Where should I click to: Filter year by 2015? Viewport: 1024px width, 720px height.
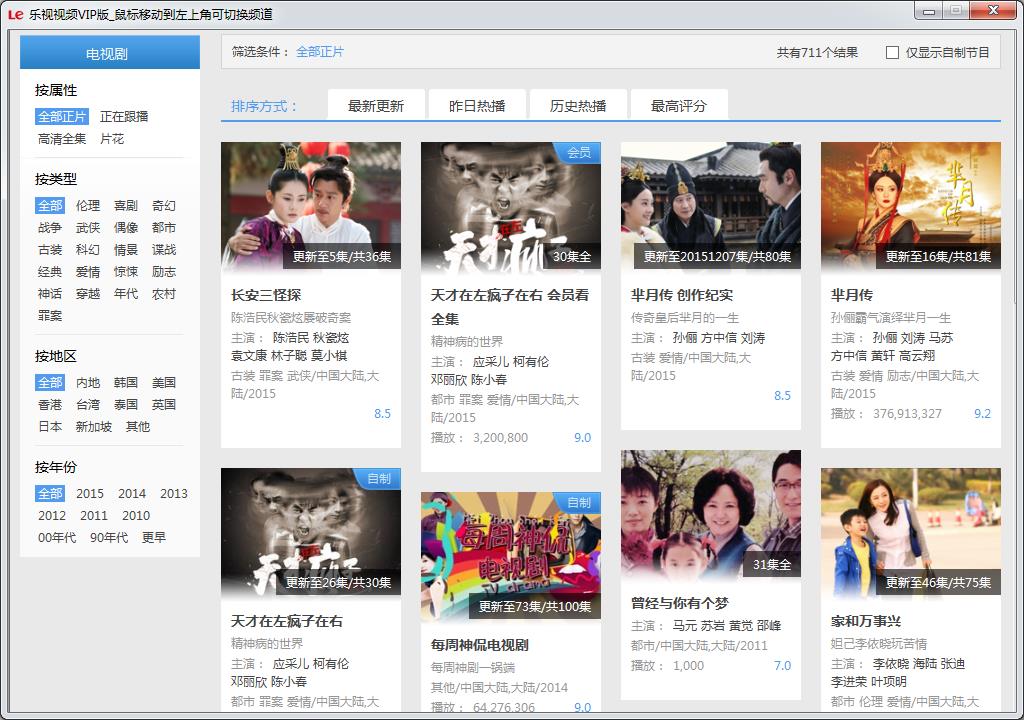[90, 494]
